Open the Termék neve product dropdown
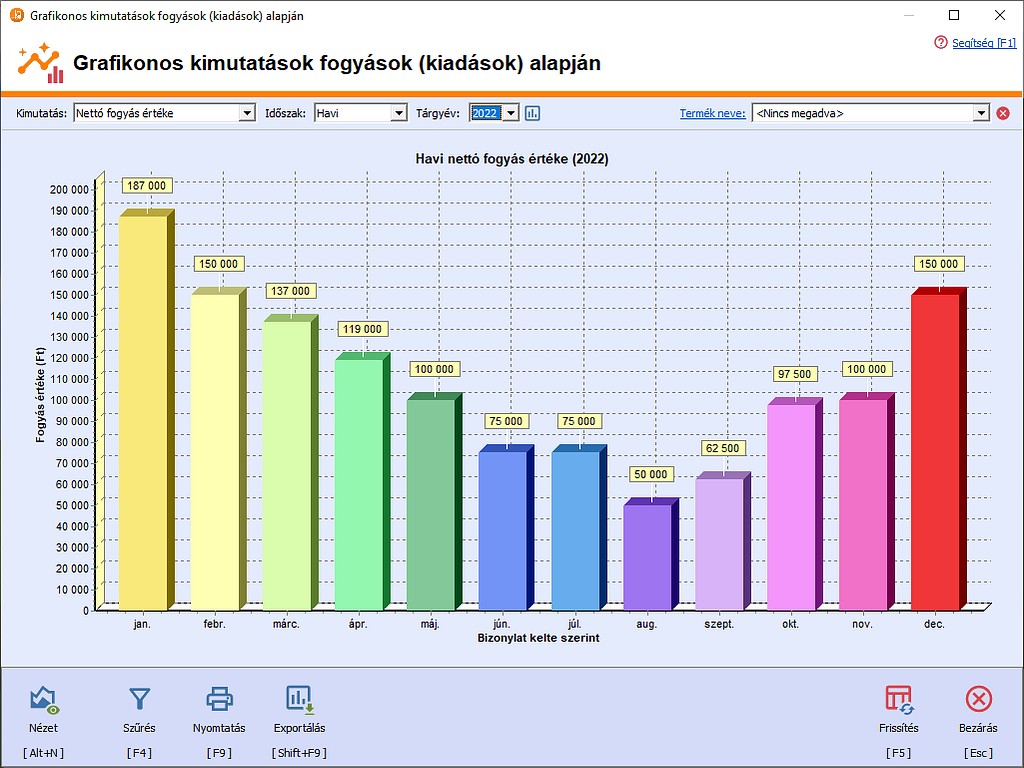This screenshot has width=1024, height=768. tap(982, 112)
